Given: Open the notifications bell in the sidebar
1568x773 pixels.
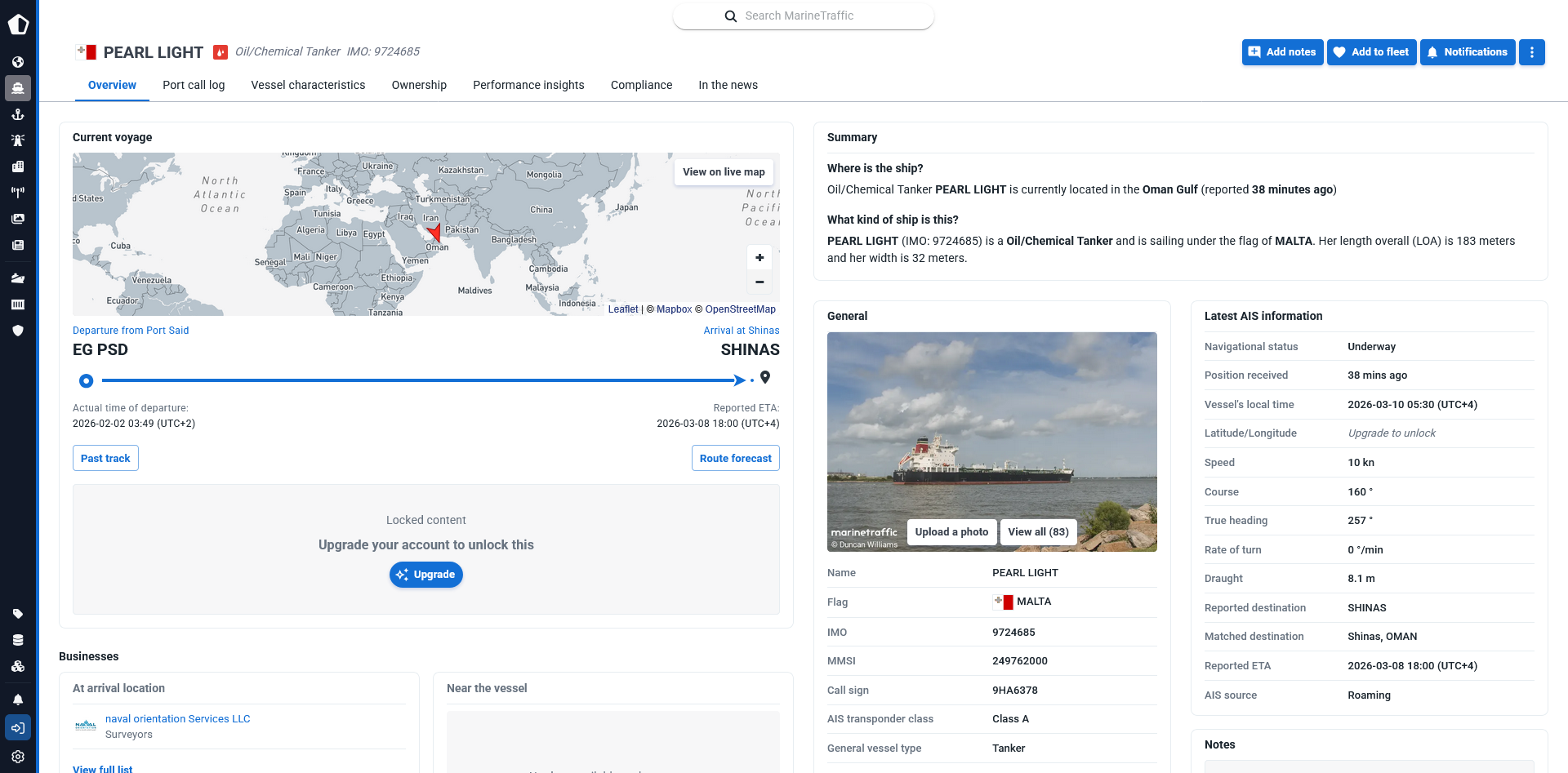Looking at the screenshot, I should (x=18, y=700).
